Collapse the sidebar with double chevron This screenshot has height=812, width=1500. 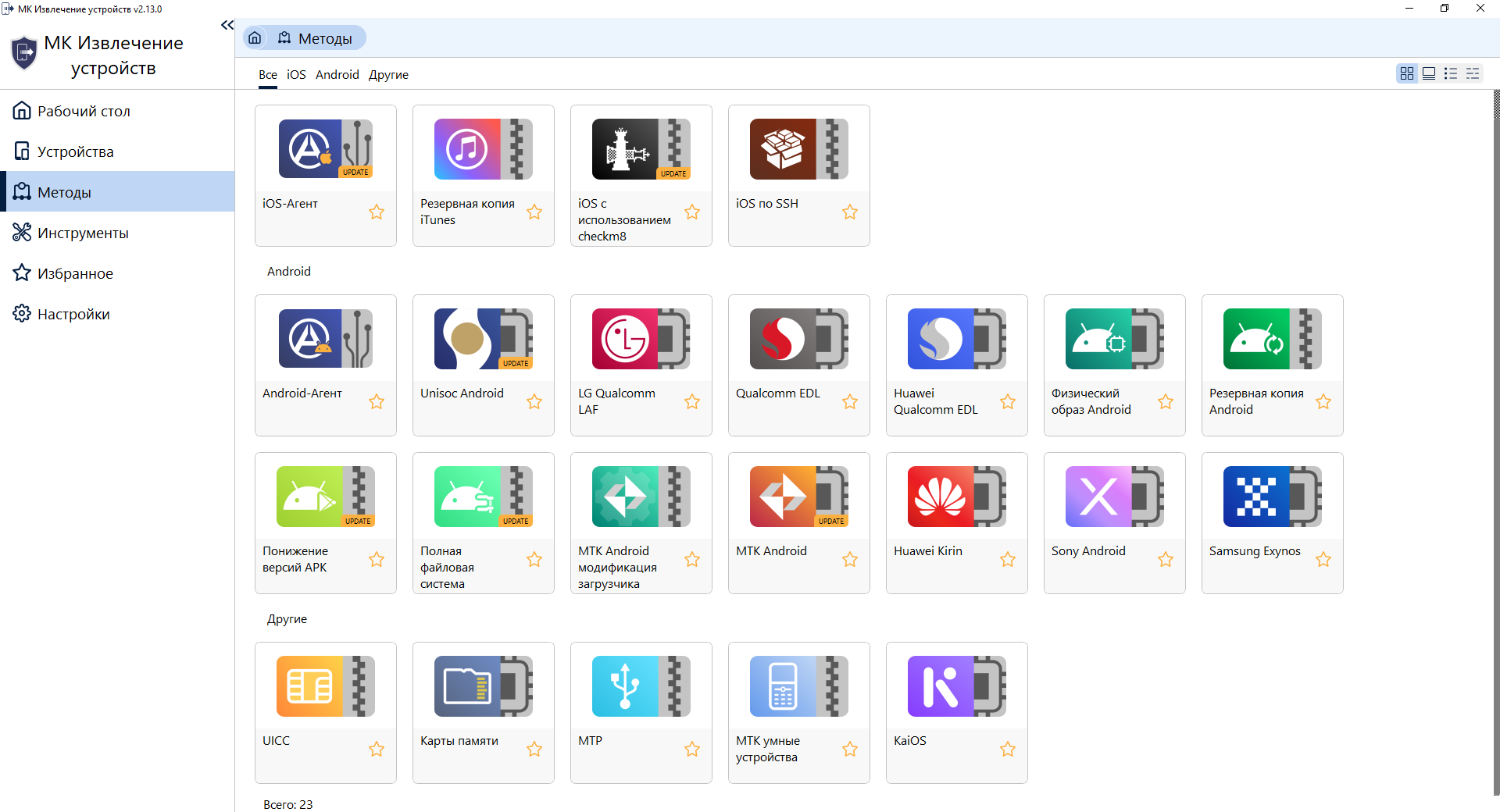click(227, 25)
